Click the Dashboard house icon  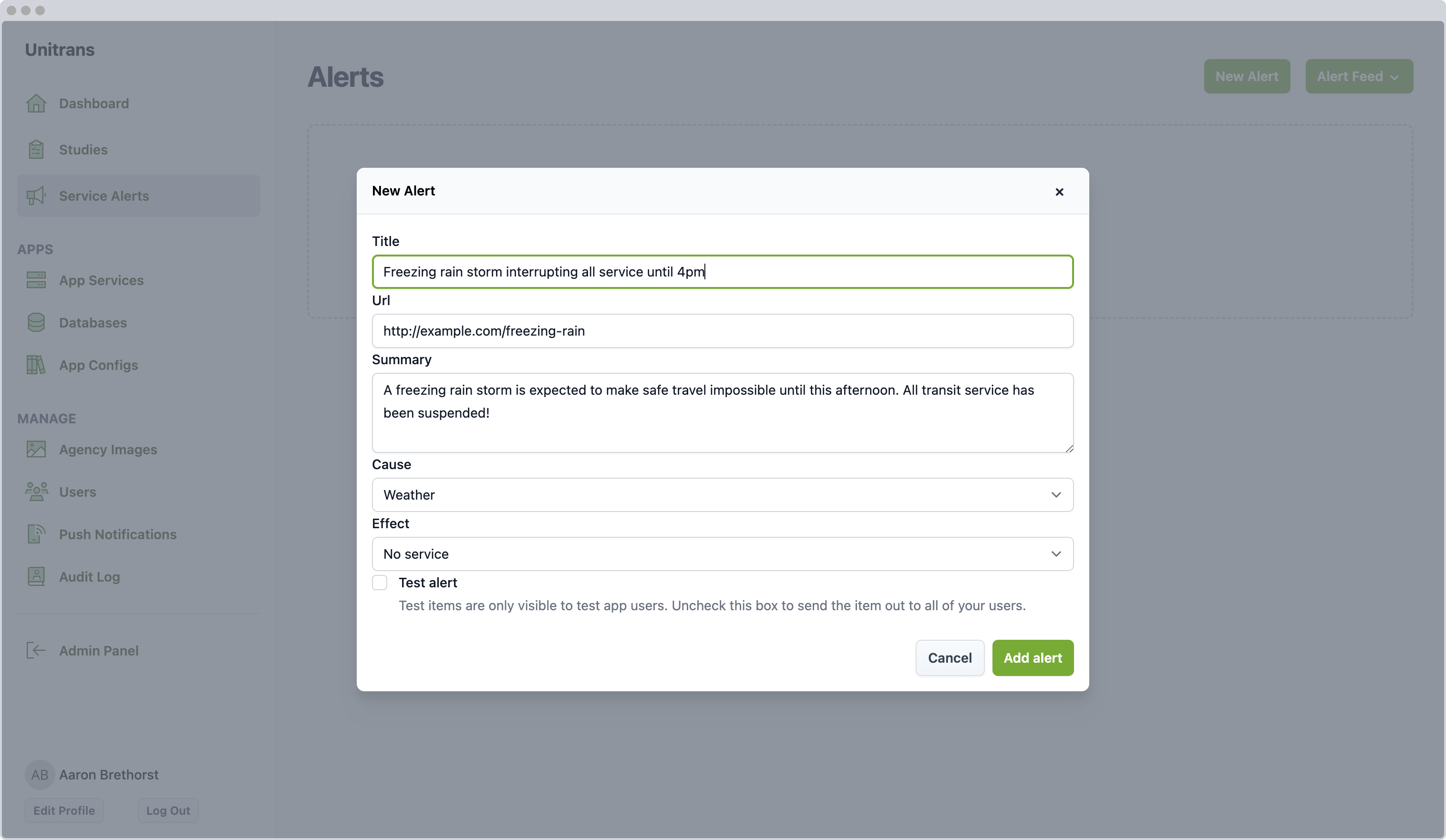click(36, 103)
